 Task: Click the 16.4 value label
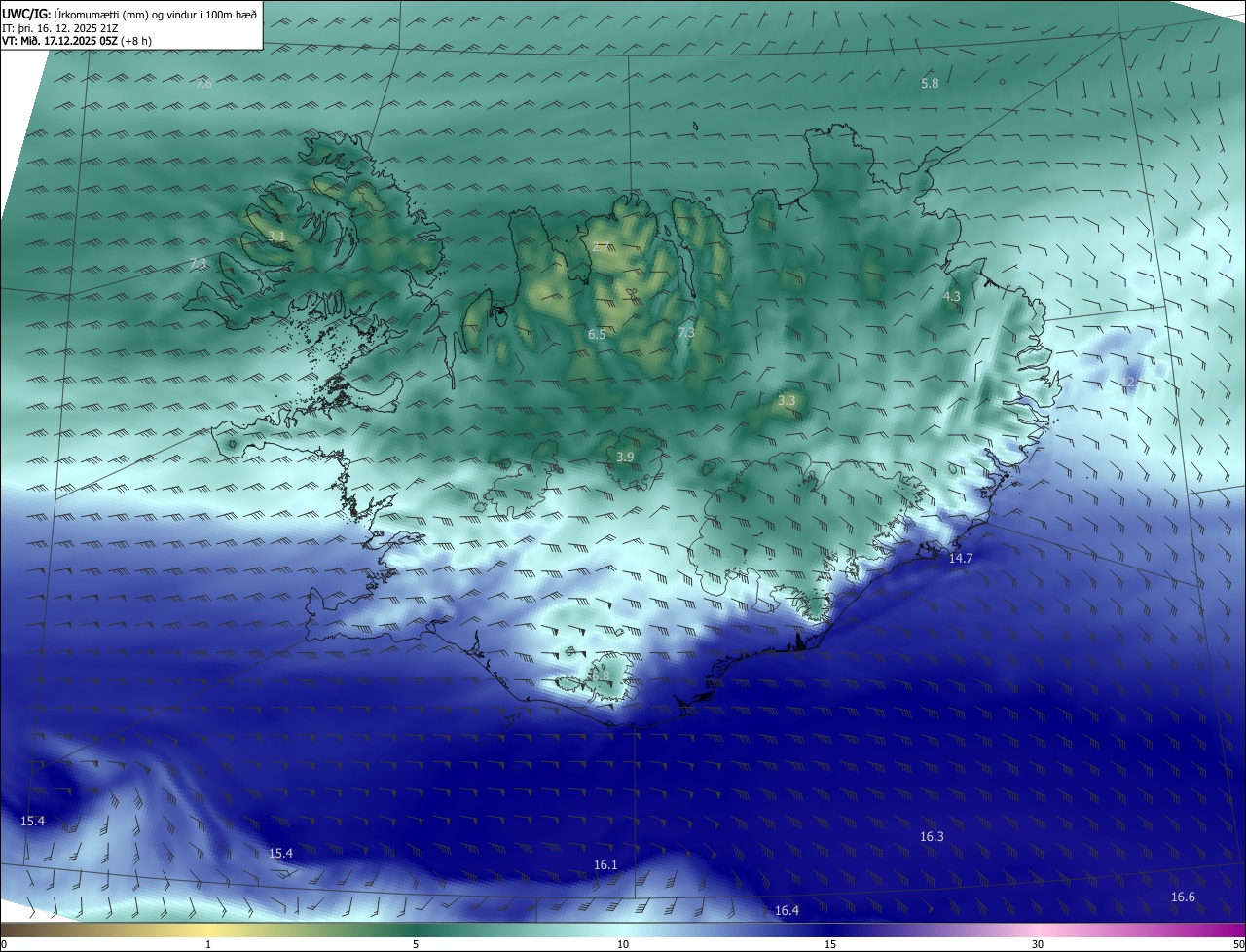[x=787, y=911]
